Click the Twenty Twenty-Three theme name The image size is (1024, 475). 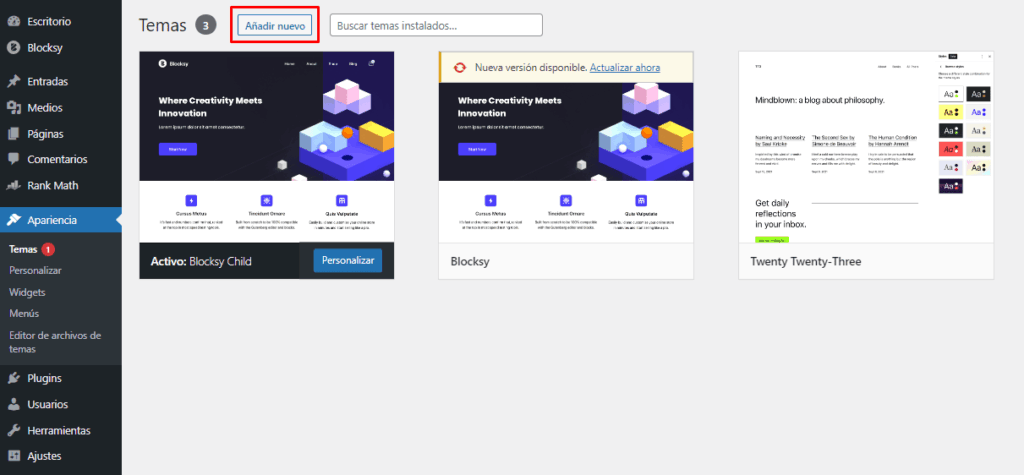(x=806, y=261)
